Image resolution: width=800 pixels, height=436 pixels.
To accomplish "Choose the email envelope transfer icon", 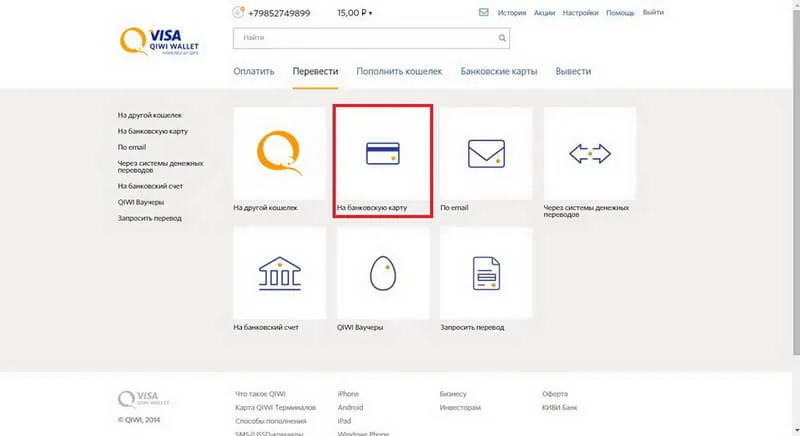I will click(x=486, y=153).
